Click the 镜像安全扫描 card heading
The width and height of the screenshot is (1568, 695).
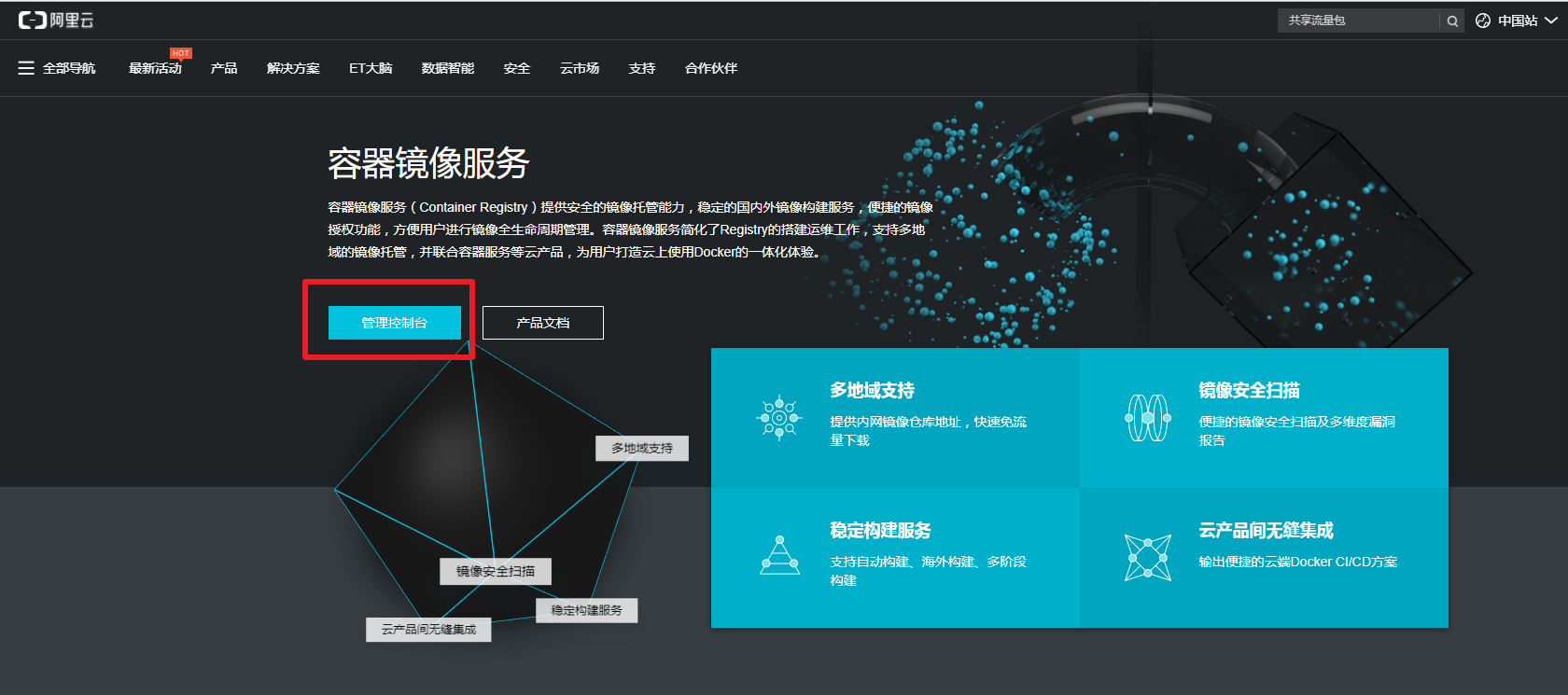(x=1250, y=390)
